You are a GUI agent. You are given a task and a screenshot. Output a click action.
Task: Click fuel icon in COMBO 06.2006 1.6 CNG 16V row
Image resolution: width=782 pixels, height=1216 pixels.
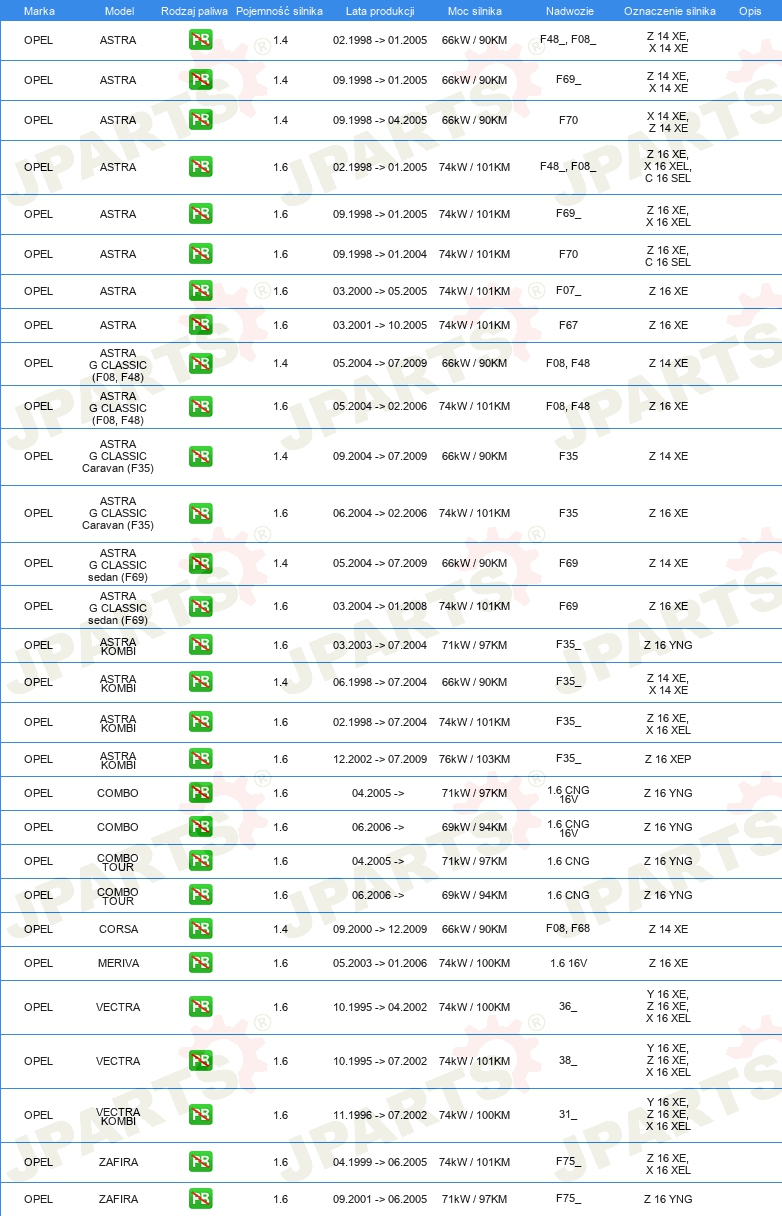(x=201, y=827)
